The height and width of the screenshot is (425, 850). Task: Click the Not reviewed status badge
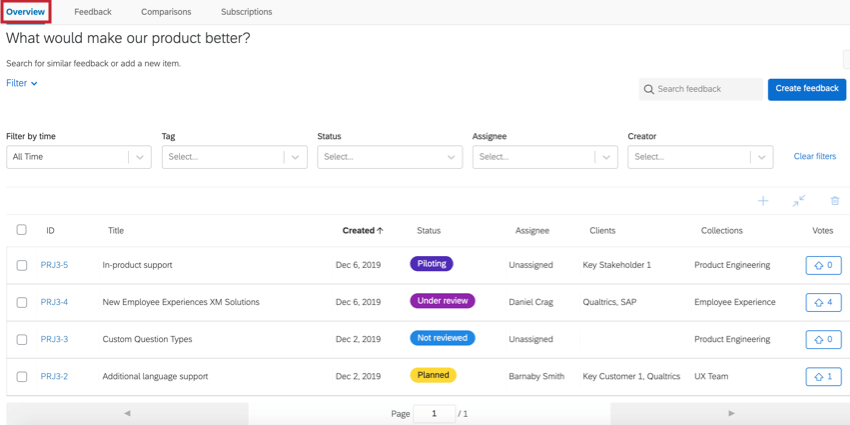(x=442, y=338)
